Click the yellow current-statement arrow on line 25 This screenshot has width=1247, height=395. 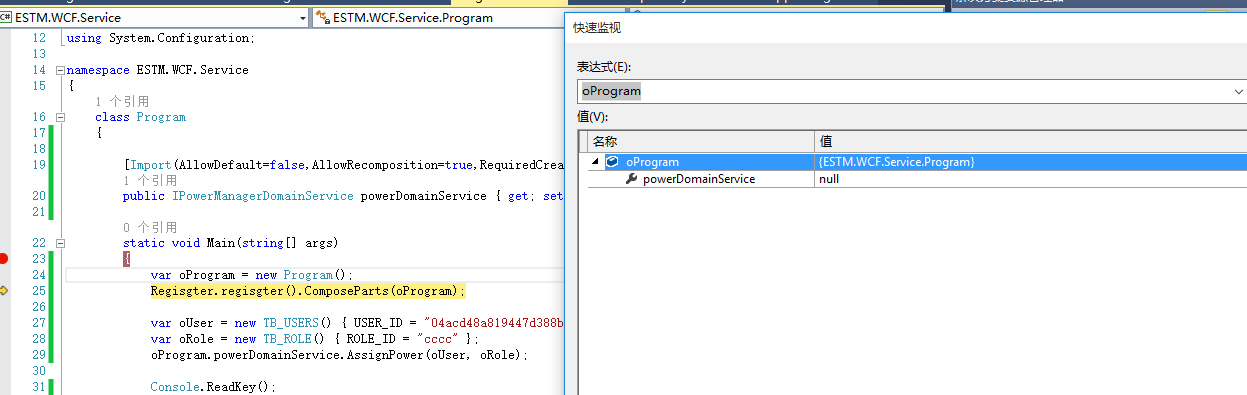[x=4, y=291]
